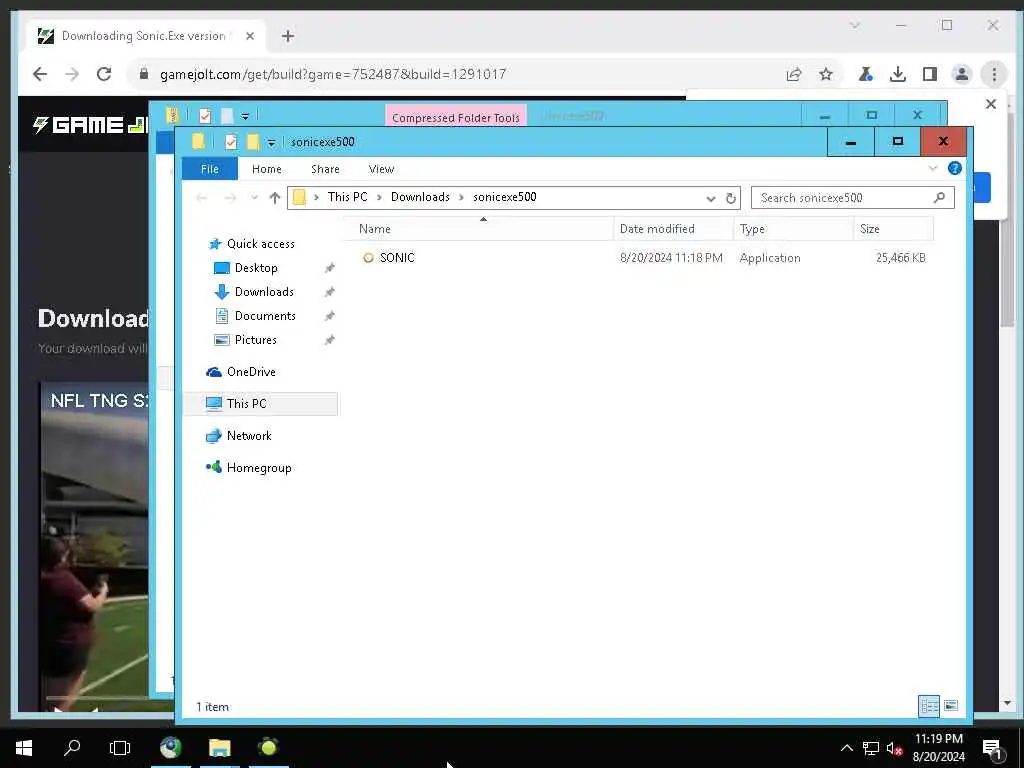Open recent locations dropdown arrow
Viewport: 1024px width, 768px height.
coord(254,198)
